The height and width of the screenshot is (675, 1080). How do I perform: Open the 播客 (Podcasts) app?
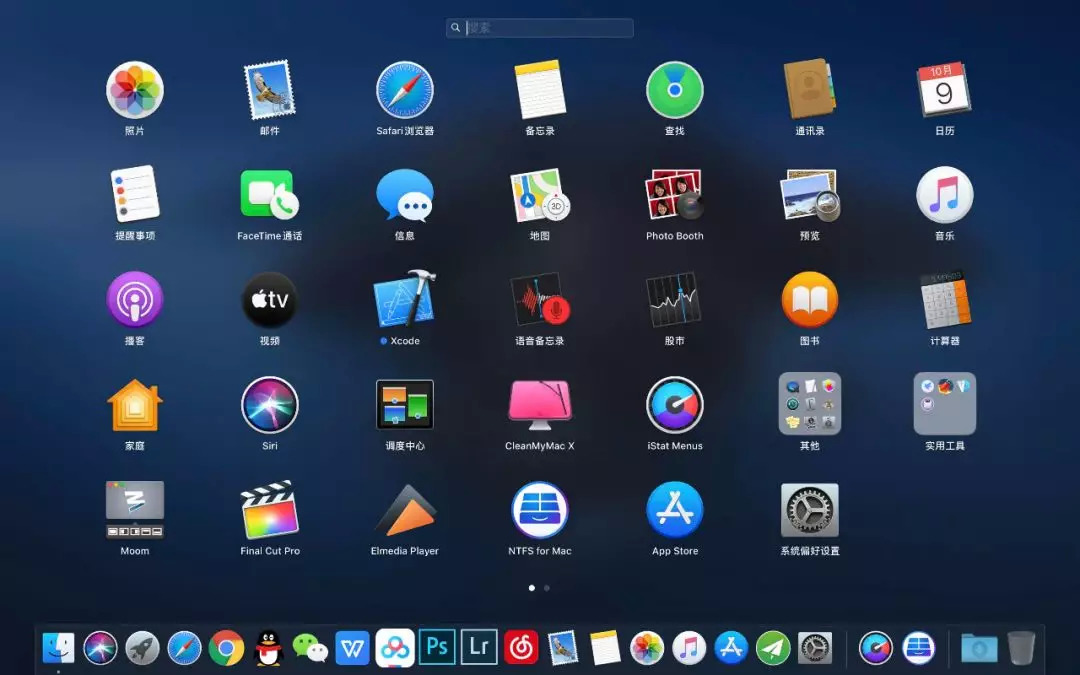coord(135,300)
